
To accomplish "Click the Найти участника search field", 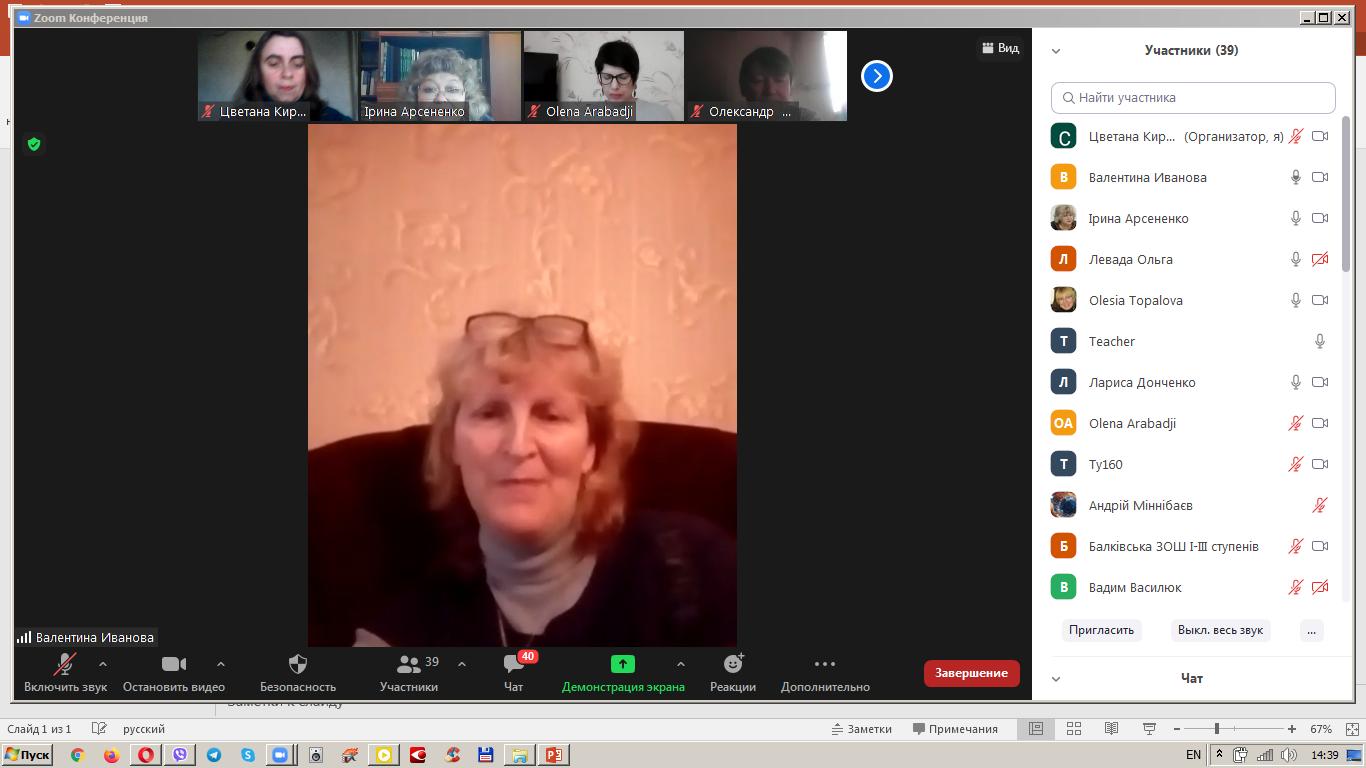I will click(1193, 98).
